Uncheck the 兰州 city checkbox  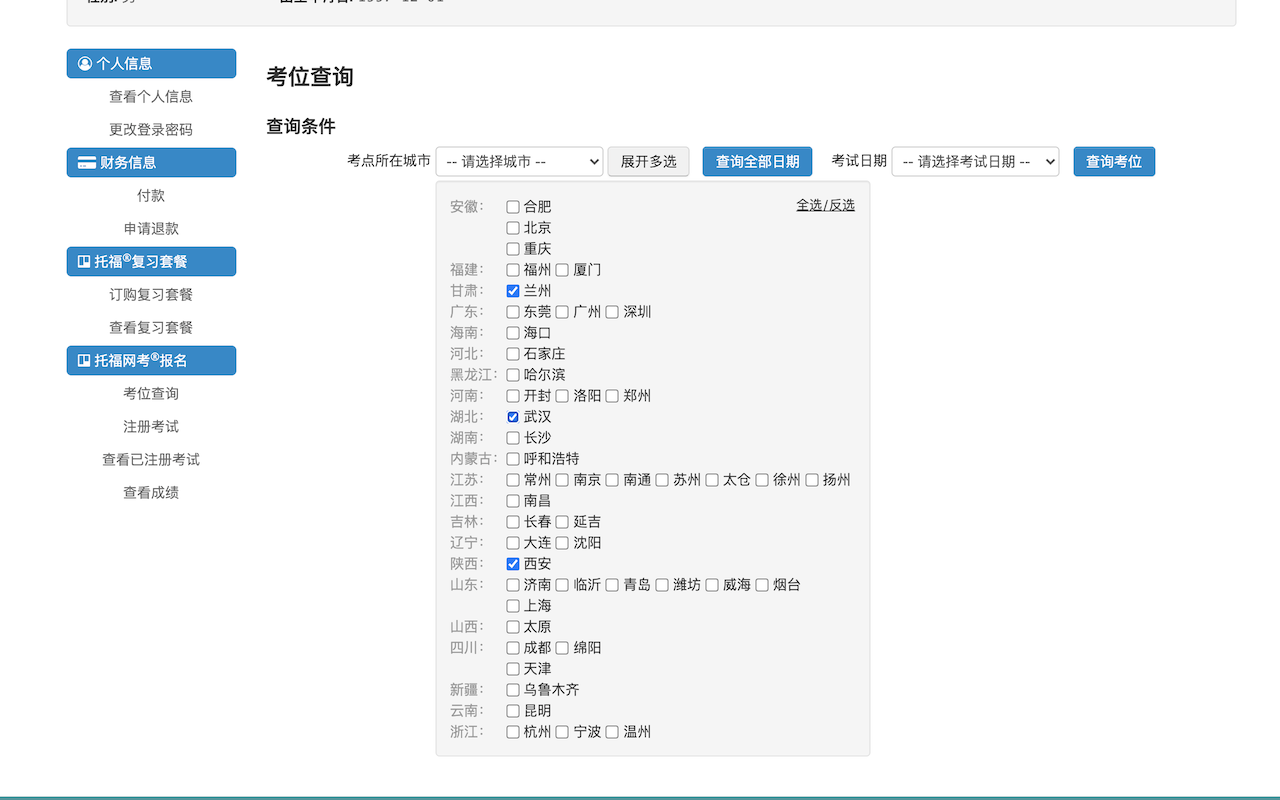click(513, 290)
